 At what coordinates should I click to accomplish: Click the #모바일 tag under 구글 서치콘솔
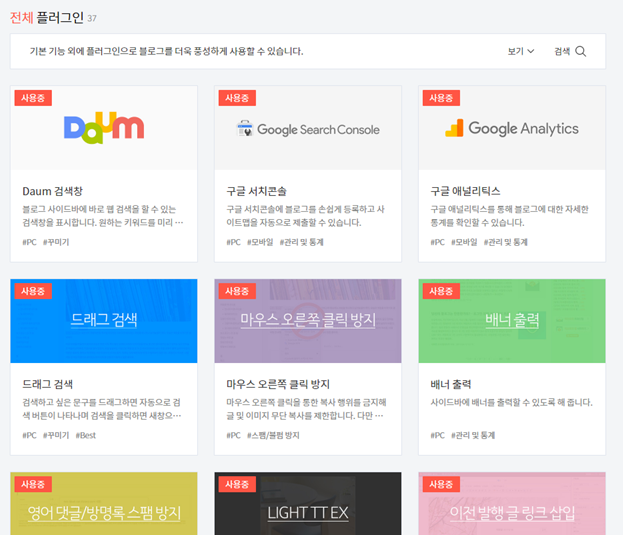click(260, 242)
